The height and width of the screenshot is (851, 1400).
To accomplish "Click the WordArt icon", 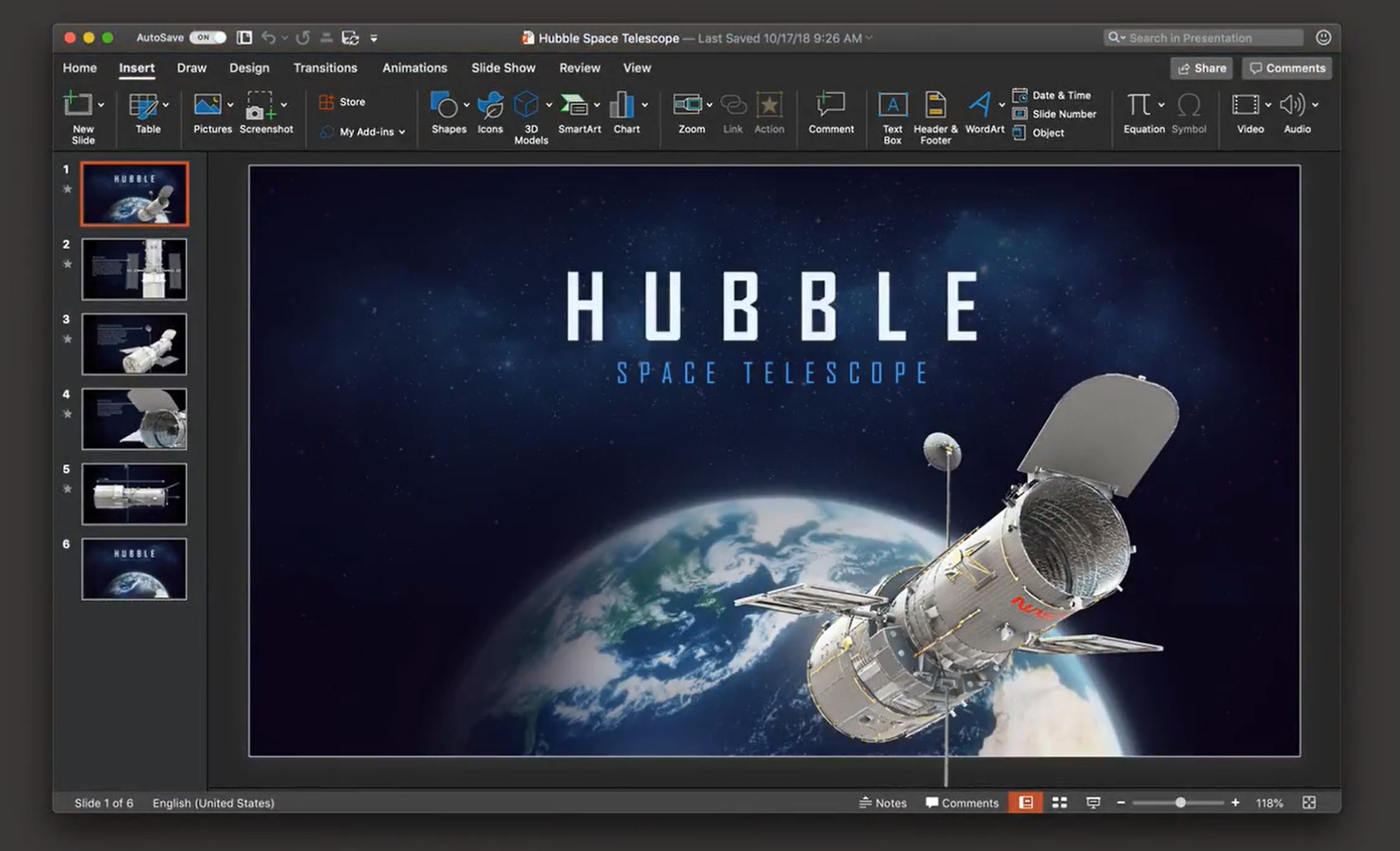I will point(979,105).
